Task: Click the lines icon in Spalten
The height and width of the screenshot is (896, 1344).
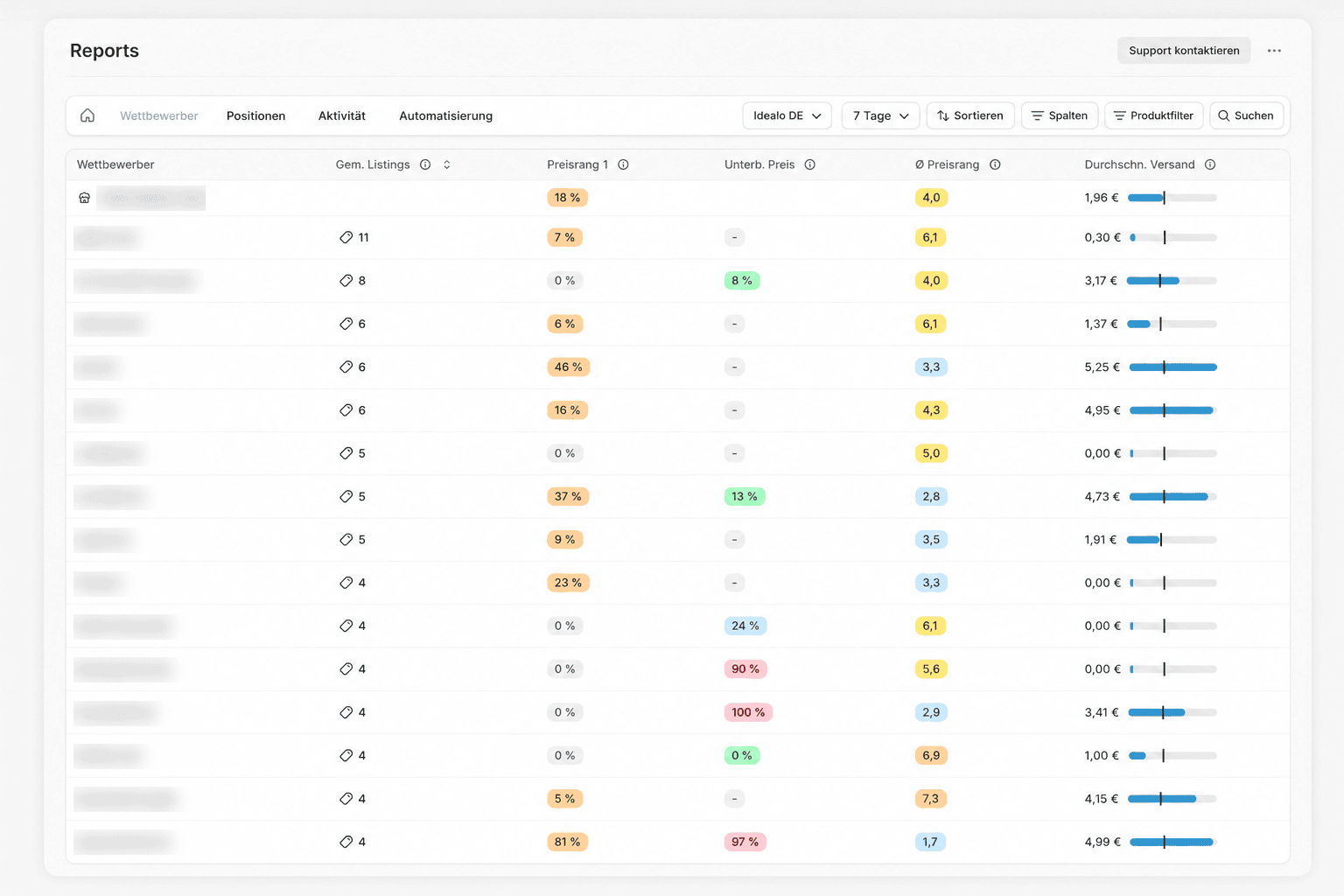Action: 1038,115
